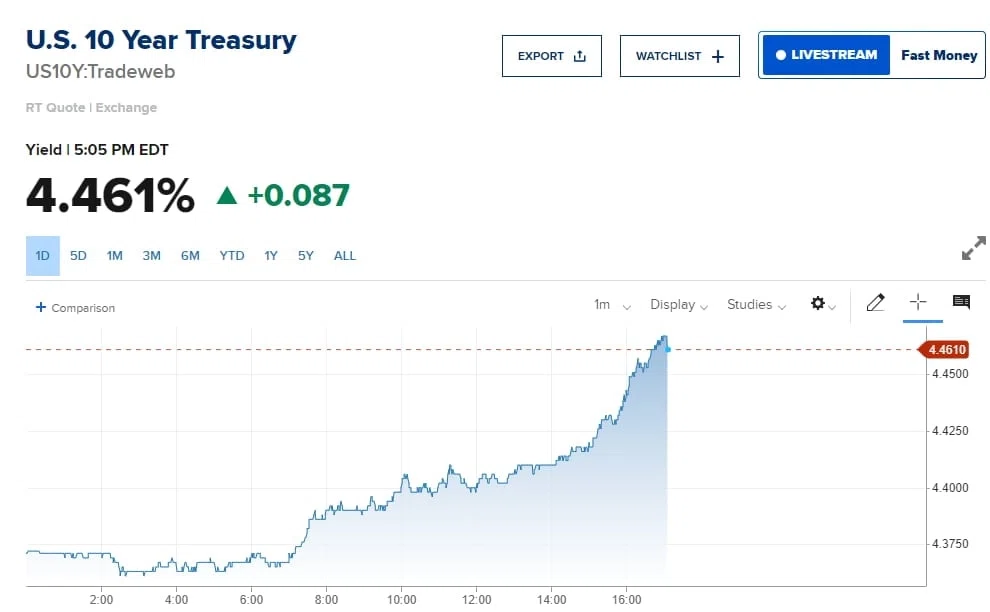
Task: Open chart settings gear menu
Action: click(x=823, y=304)
